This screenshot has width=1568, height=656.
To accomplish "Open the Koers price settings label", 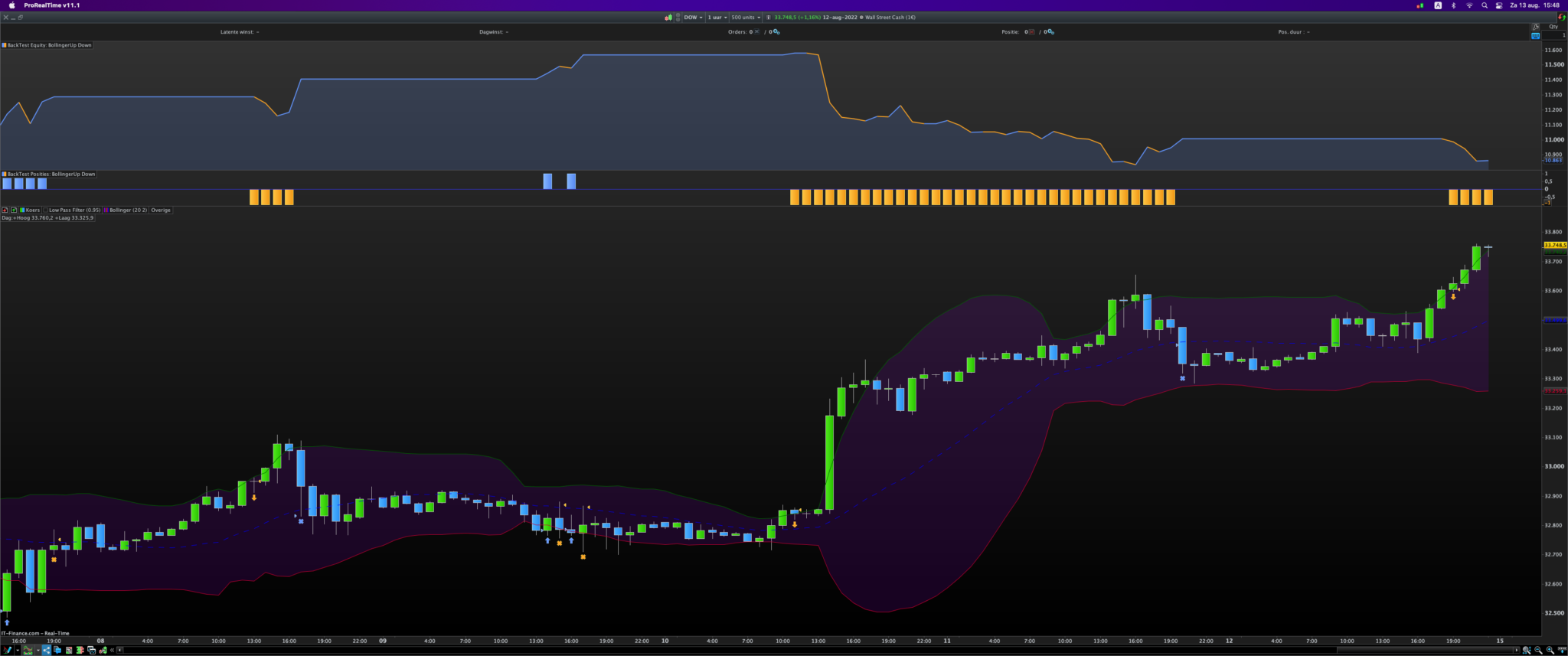I will (x=31, y=210).
